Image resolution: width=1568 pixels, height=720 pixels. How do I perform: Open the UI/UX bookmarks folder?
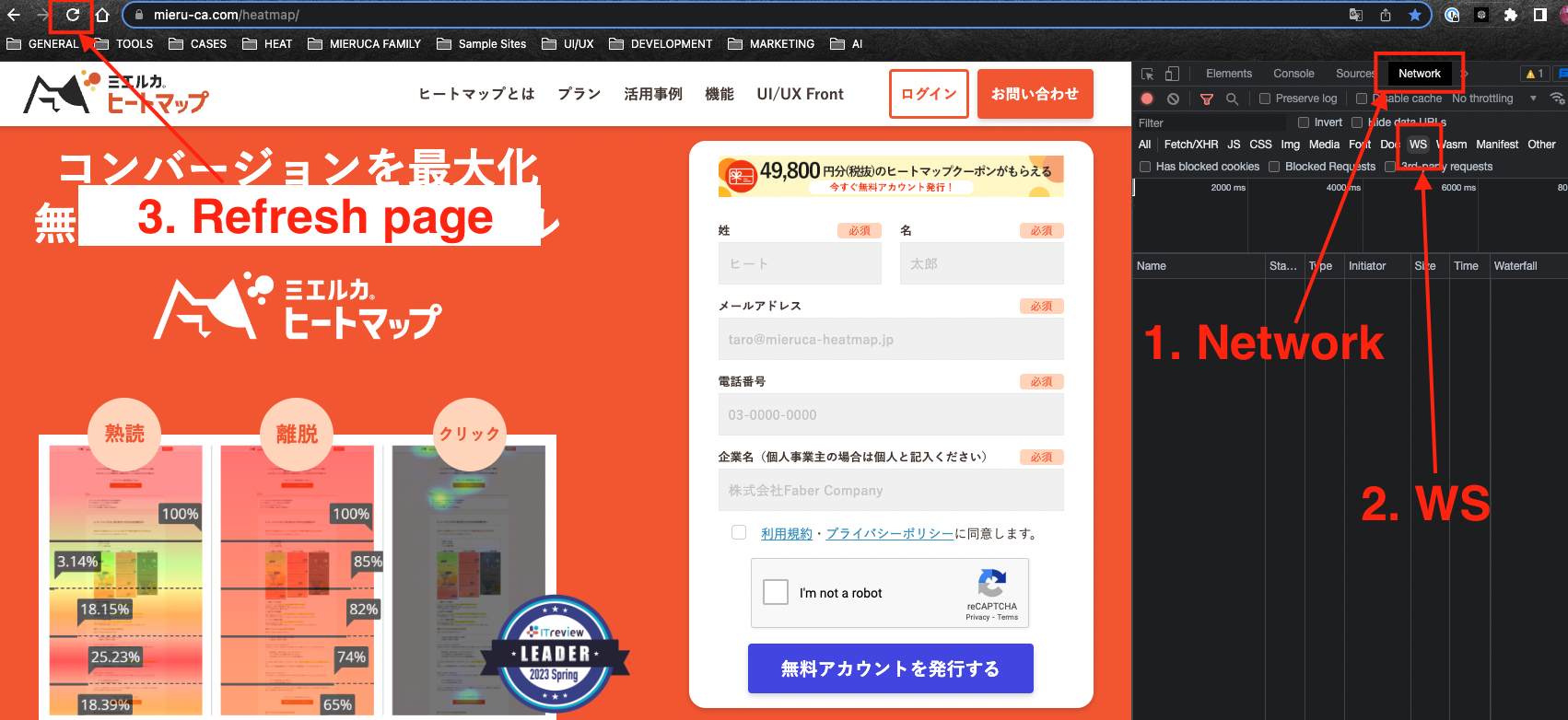tap(568, 43)
